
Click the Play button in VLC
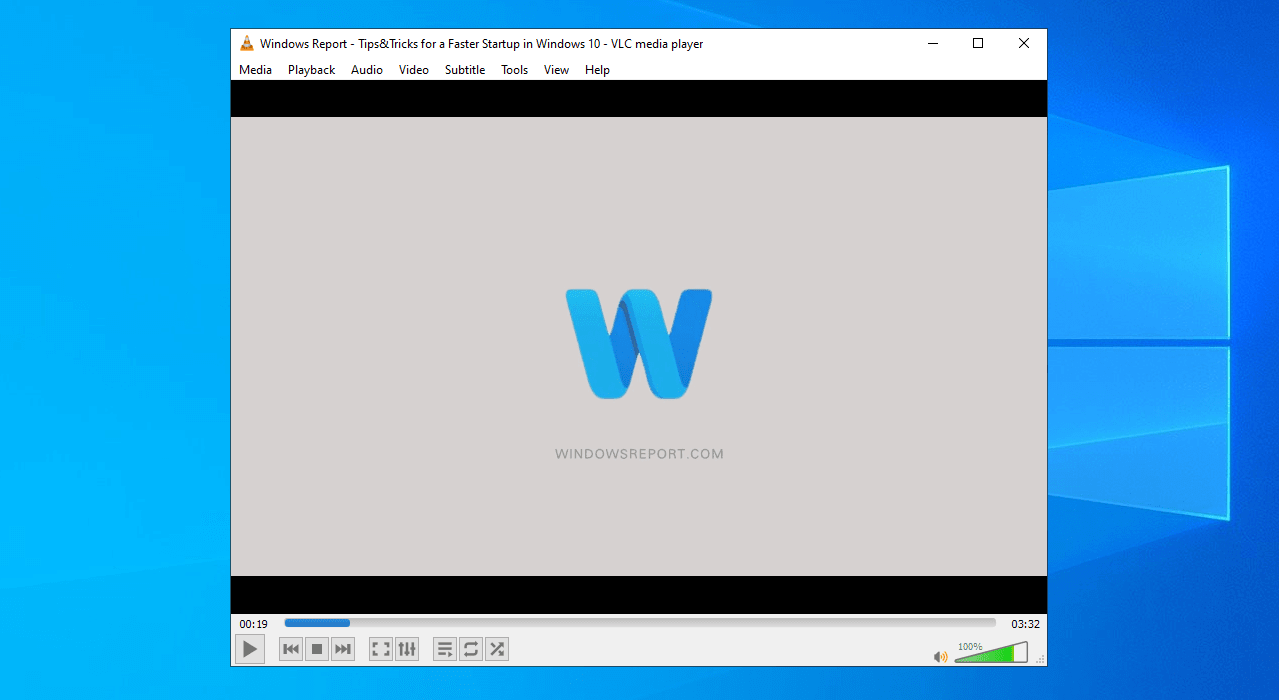(250, 649)
